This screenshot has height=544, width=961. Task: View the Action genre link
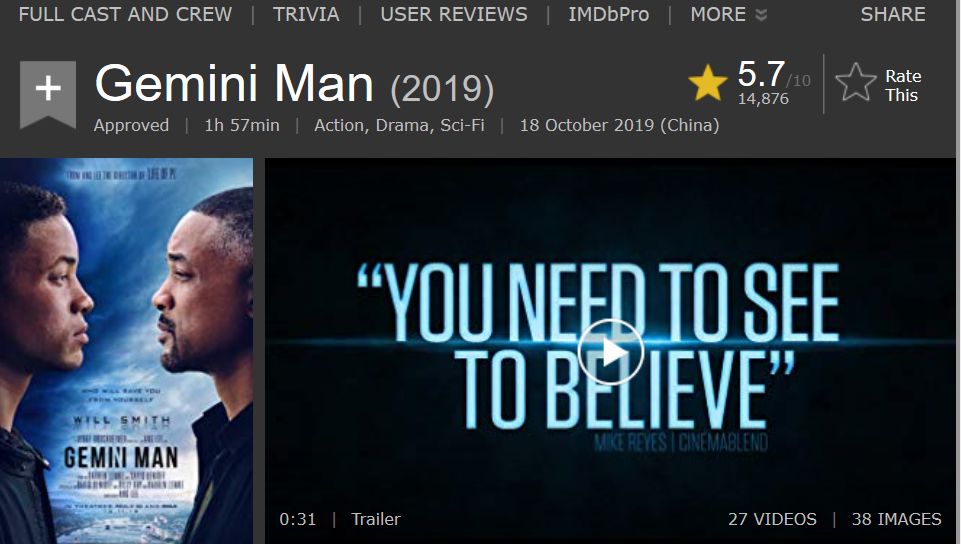(340, 125)
